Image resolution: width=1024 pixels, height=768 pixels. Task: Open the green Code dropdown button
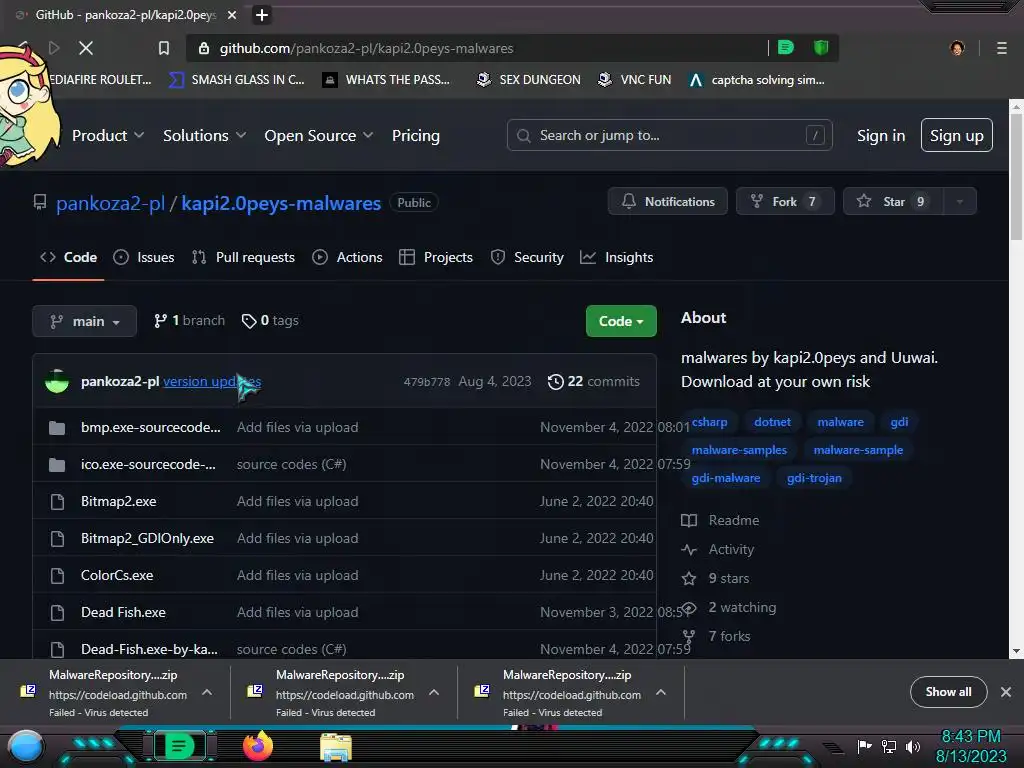pos(621,321)
